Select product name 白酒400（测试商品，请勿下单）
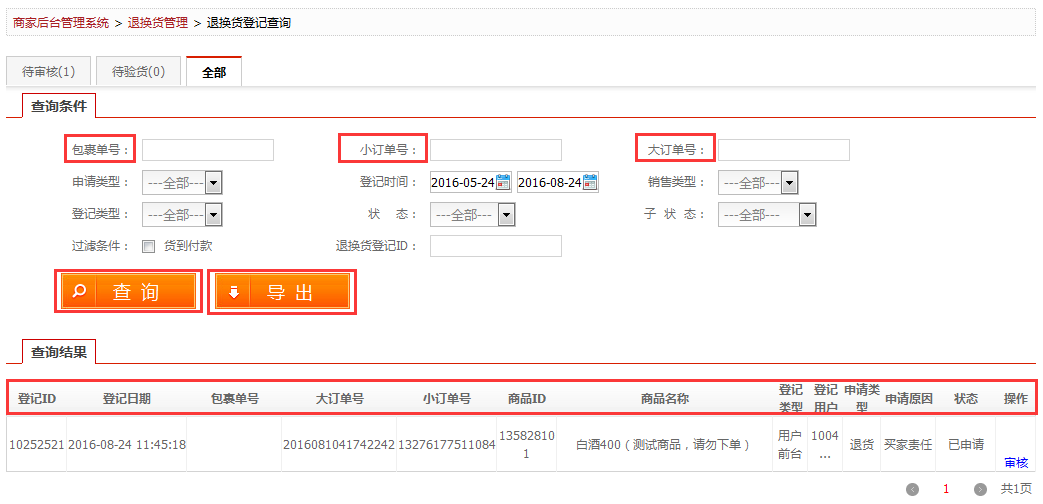The height and width of the screenshot is (504, 1043). click(x=665, y=444)
